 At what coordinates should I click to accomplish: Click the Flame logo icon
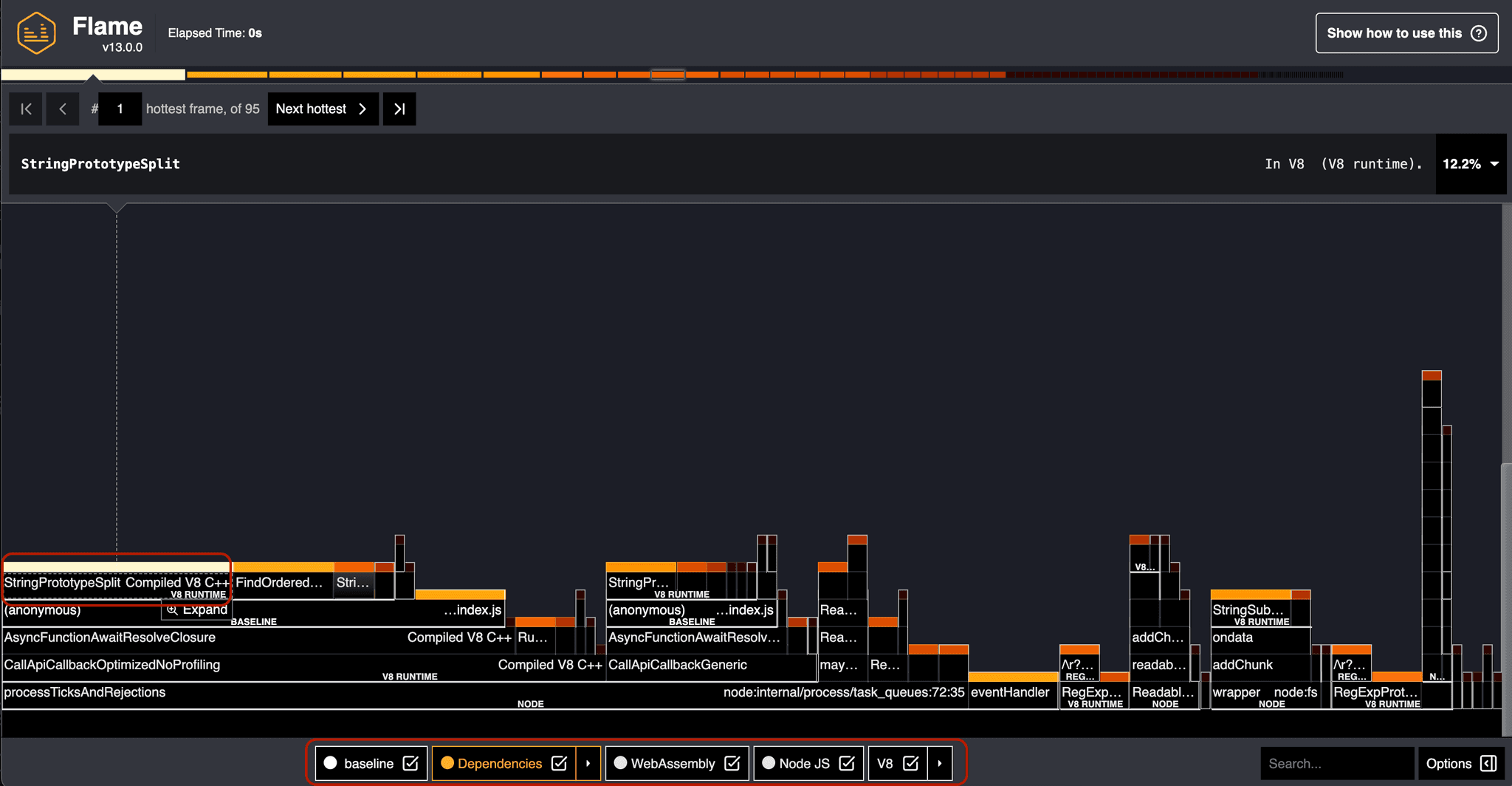[36, 33]
